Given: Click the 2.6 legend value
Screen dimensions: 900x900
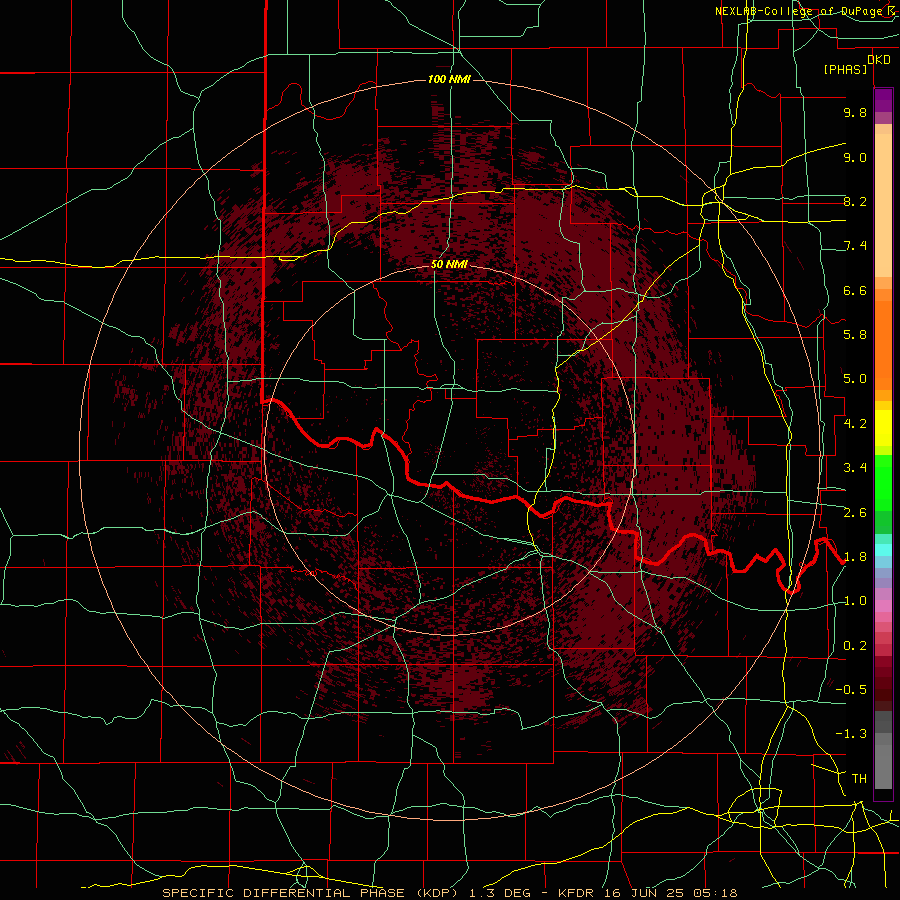Looking at the screenshot, I should (855, 513).
